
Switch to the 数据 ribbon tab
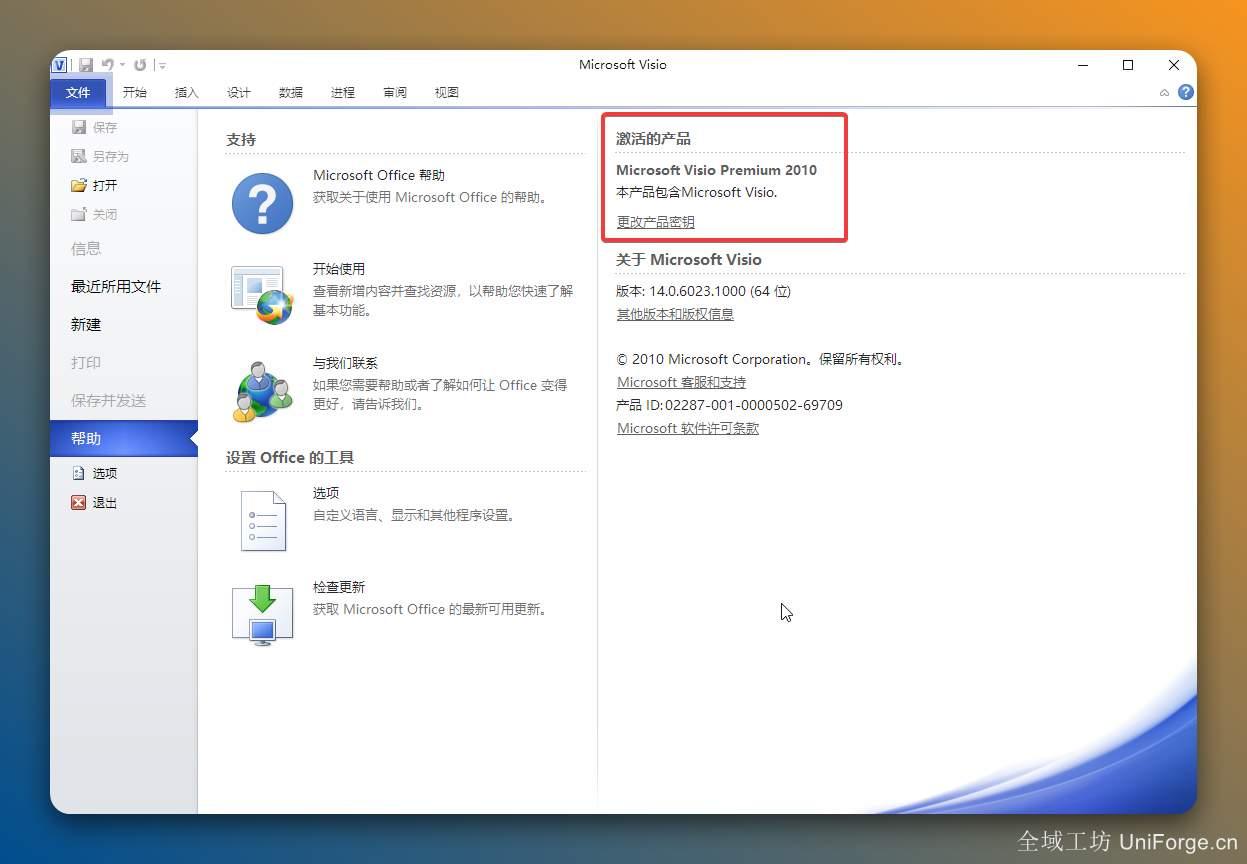click(x=291, y=92)
